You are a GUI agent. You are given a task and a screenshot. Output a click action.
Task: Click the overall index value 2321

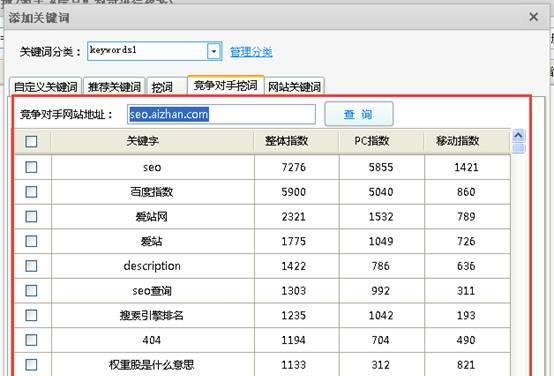[x=293, y=217]
